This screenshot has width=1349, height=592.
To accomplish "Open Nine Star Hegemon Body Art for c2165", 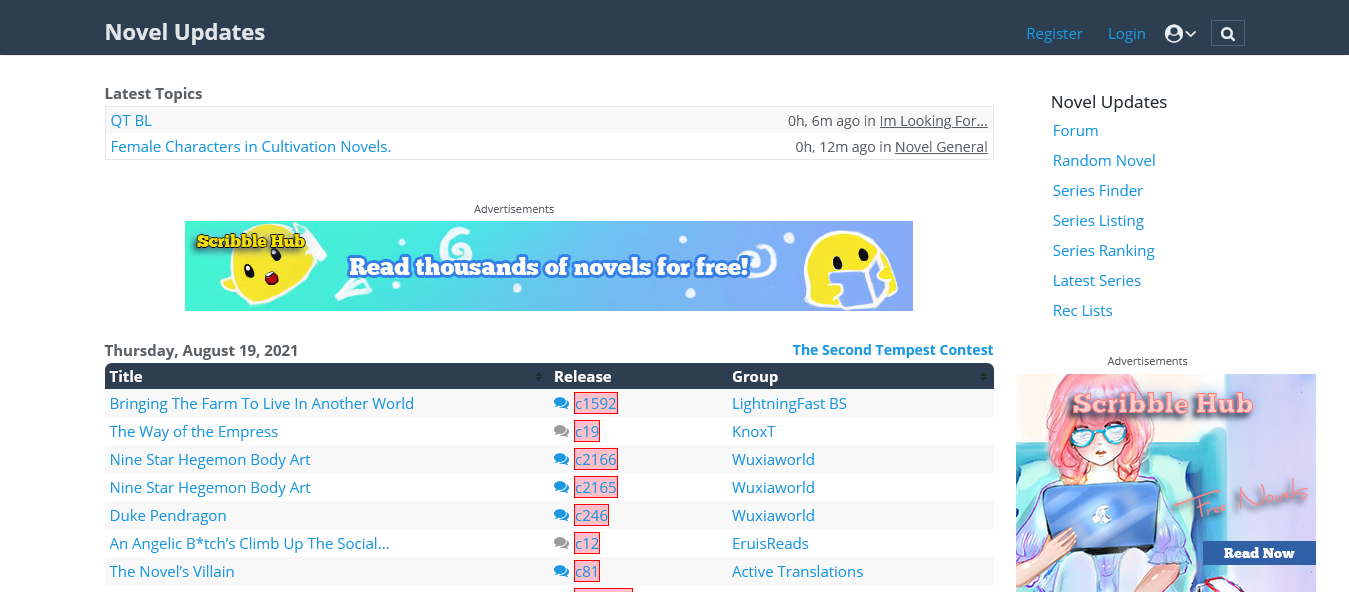I will pos(210,488).
